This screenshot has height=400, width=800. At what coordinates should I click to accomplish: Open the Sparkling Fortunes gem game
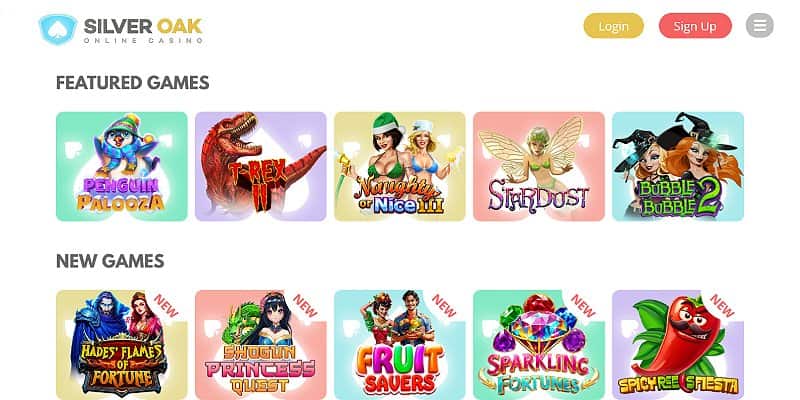(x=539, y=345)
